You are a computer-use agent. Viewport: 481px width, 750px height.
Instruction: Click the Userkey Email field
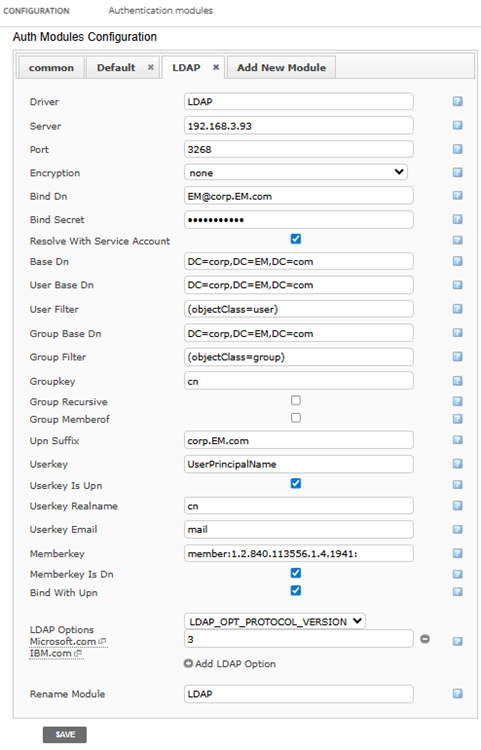coord(299,529)
